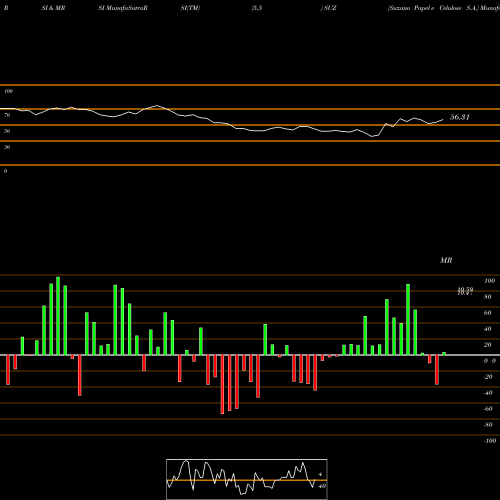Click the MR panel title label

point(446,260)
